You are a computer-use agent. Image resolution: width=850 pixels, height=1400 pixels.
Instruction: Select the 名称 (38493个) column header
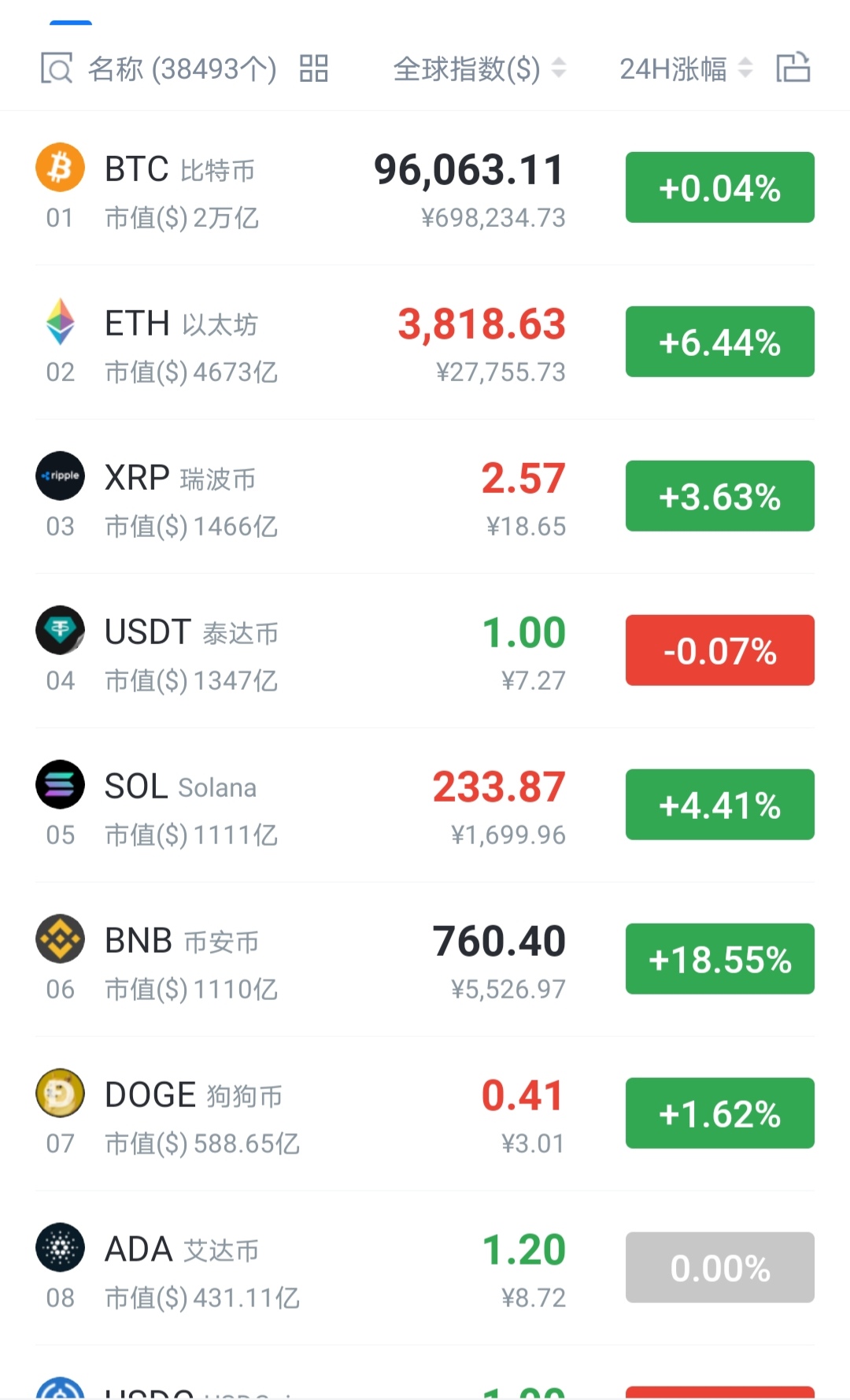(182, 69)
